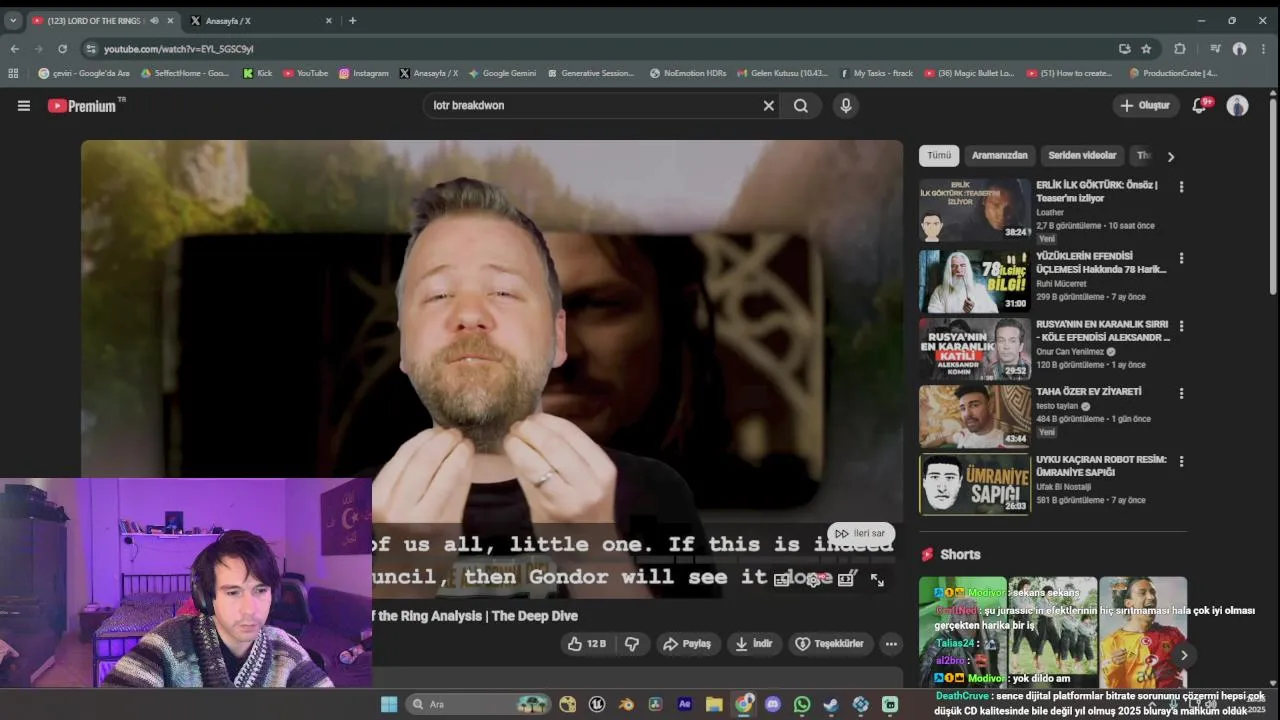Open options menu for YÜZÜKLERİN EFENDİSİ video
Screen dimensions: 1280x720
coord(1181,258)
